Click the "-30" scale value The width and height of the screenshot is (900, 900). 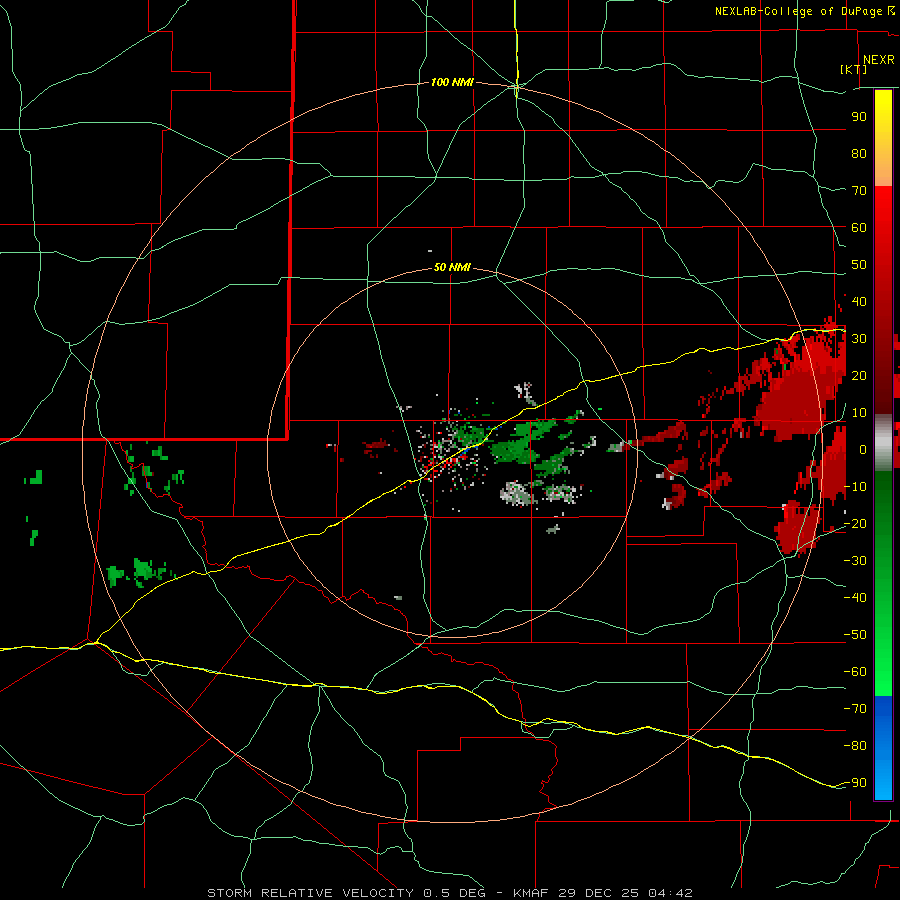tap(856, 561)
